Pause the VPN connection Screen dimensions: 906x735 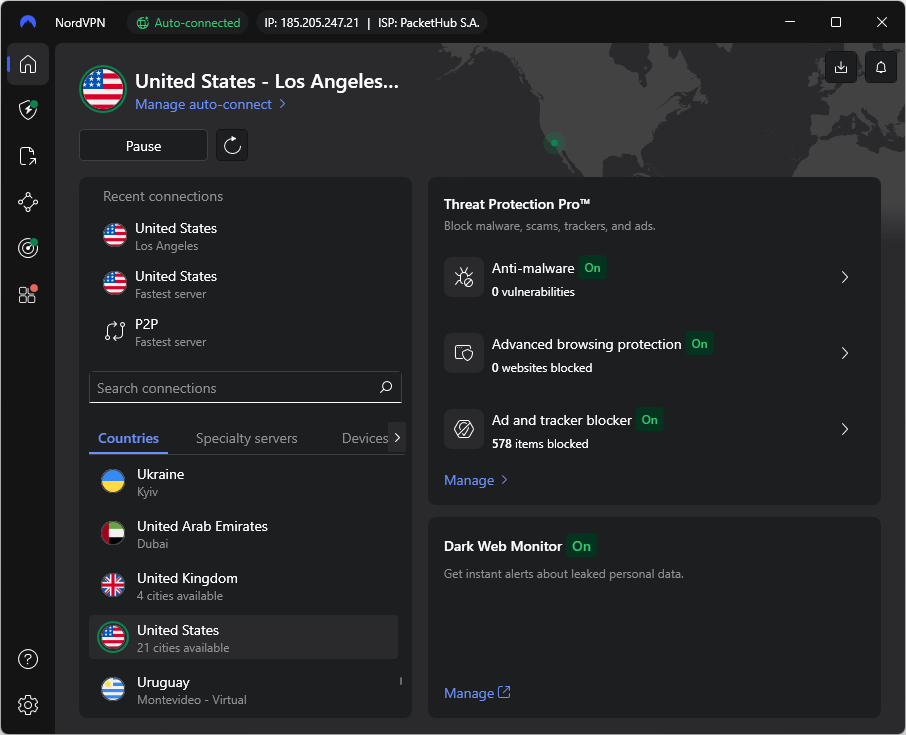pos(143,145)
